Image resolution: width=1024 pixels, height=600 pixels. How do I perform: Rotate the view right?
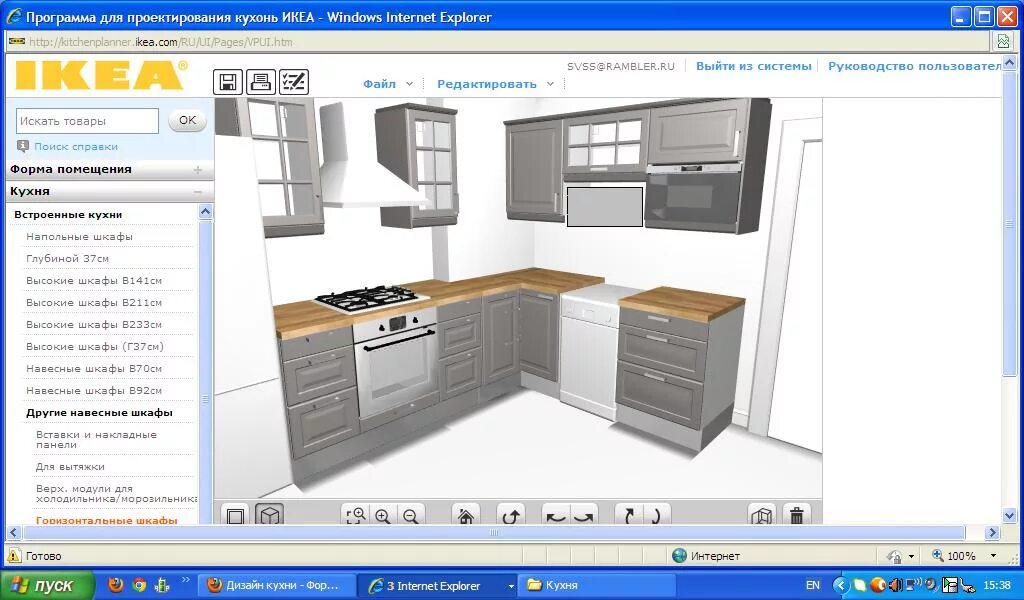click(x=583, y=516)
